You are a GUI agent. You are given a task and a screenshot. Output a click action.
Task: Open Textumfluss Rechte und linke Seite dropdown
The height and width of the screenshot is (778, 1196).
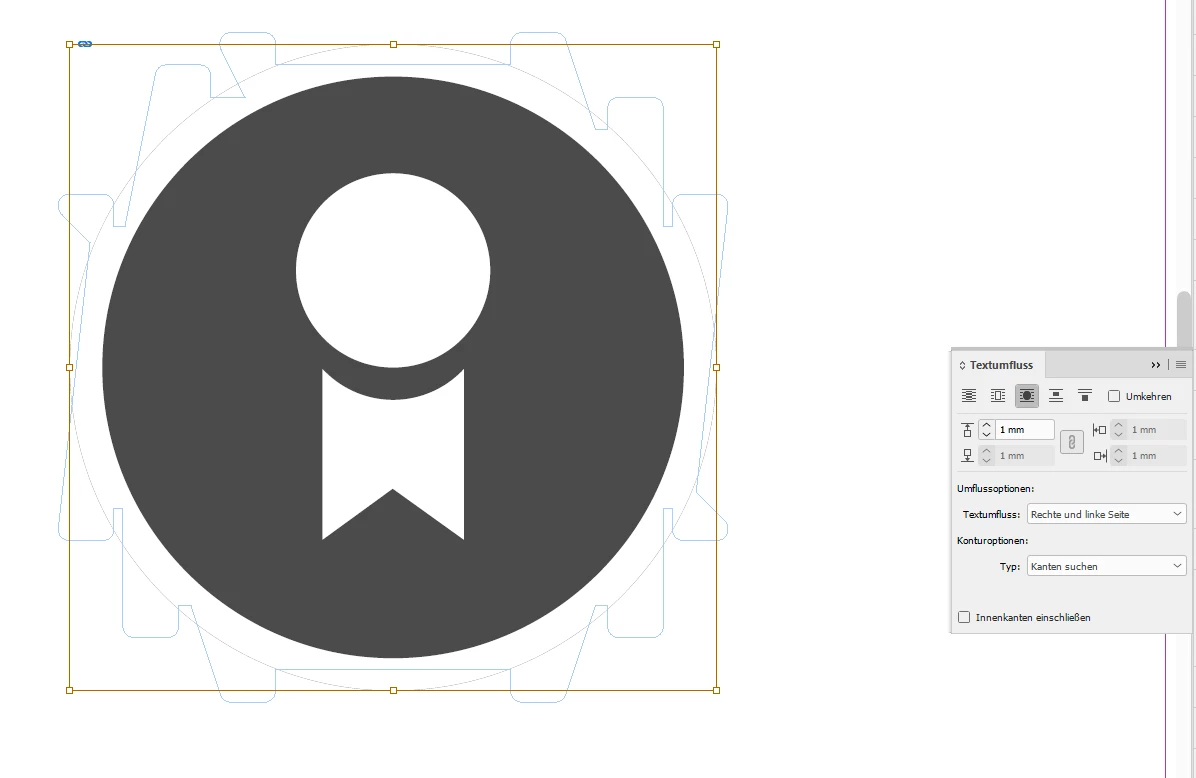tap(1106, 514)
